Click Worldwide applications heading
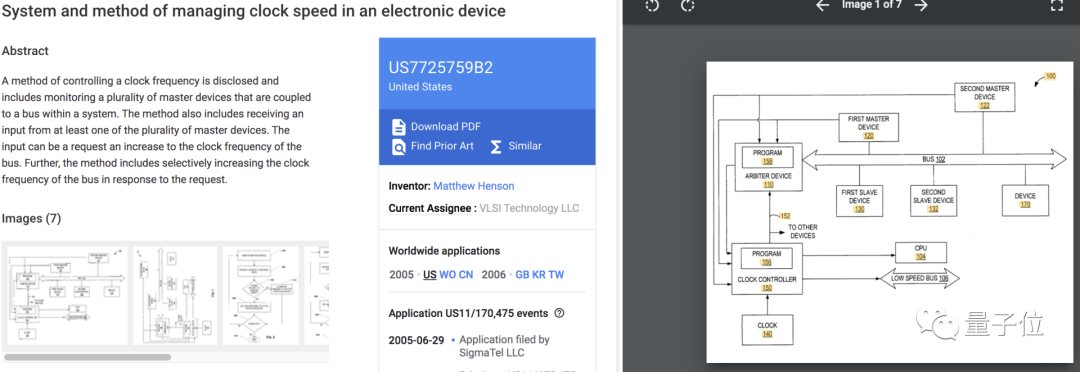The width and height of the screenshot is (1080, 372). [444, 251]
